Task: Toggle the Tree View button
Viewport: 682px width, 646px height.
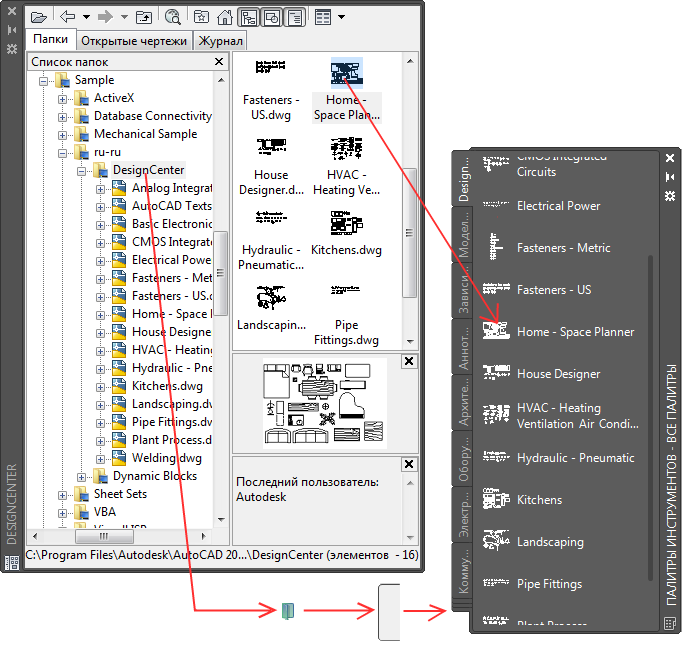Action: tap(249, 18)
